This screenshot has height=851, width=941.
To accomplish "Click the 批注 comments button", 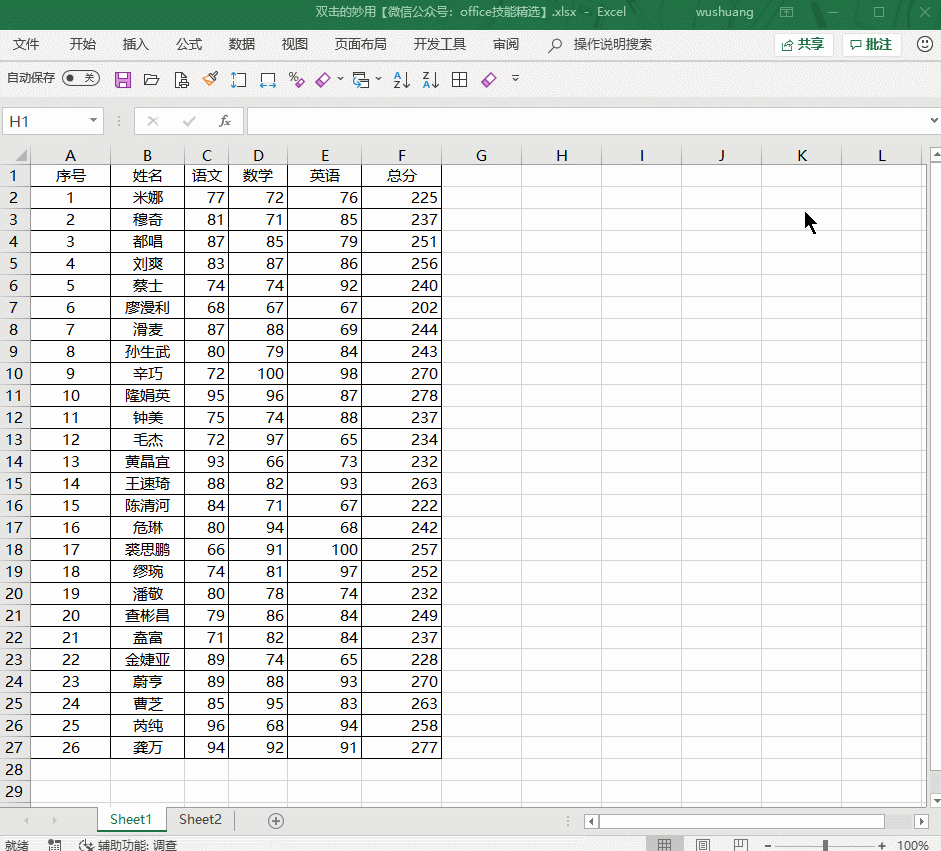I will click(871, 44).
